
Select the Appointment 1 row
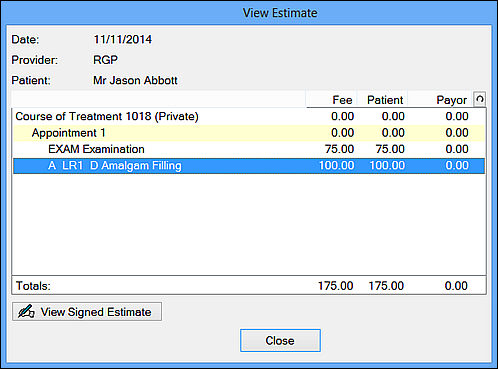(x=249, y=133)
